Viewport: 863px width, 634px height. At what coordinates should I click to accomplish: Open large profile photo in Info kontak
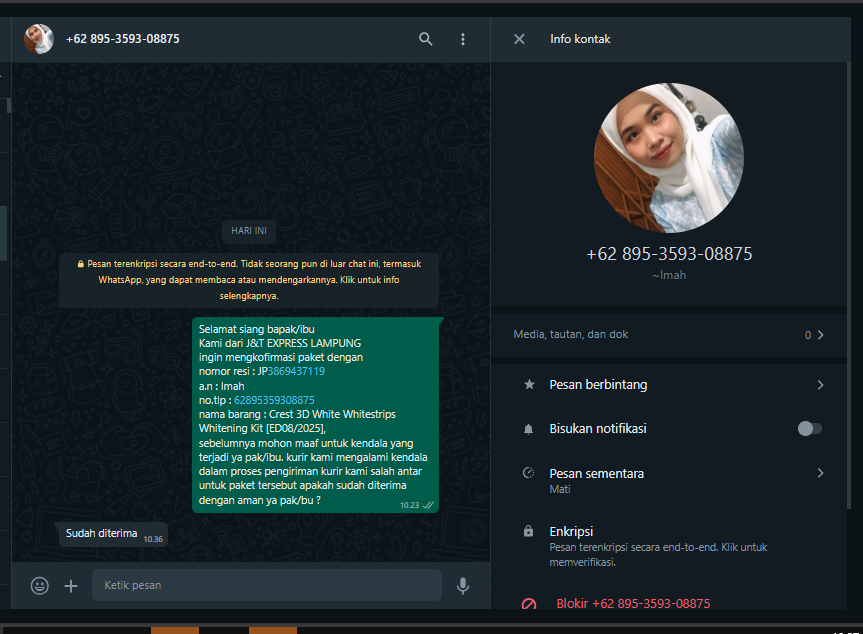669,158
